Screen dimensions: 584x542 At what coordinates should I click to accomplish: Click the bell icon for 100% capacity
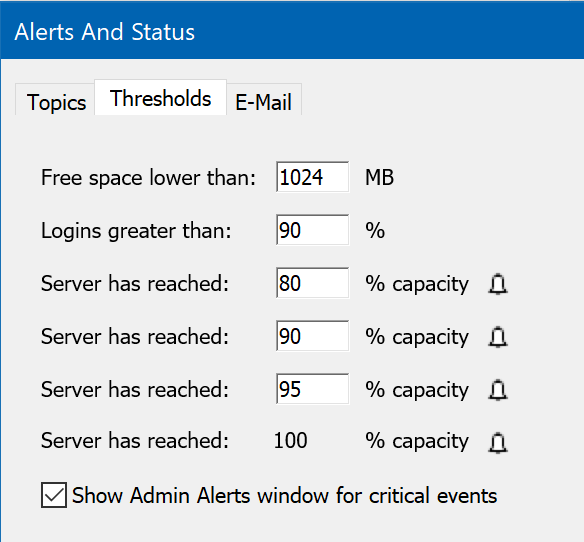pyautogui.click(x=498, y=443)
